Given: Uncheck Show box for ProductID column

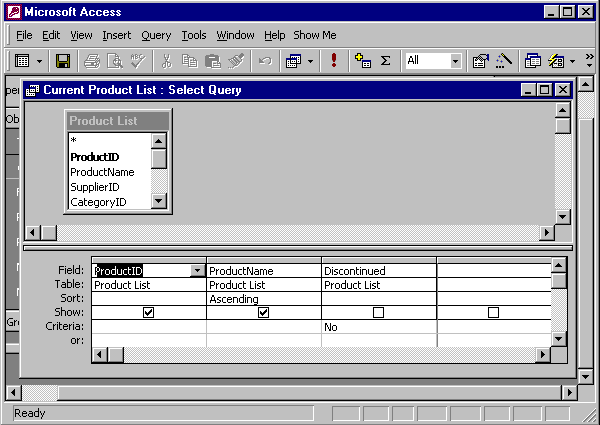Looking at the screenshot, I should pos(148,313).
